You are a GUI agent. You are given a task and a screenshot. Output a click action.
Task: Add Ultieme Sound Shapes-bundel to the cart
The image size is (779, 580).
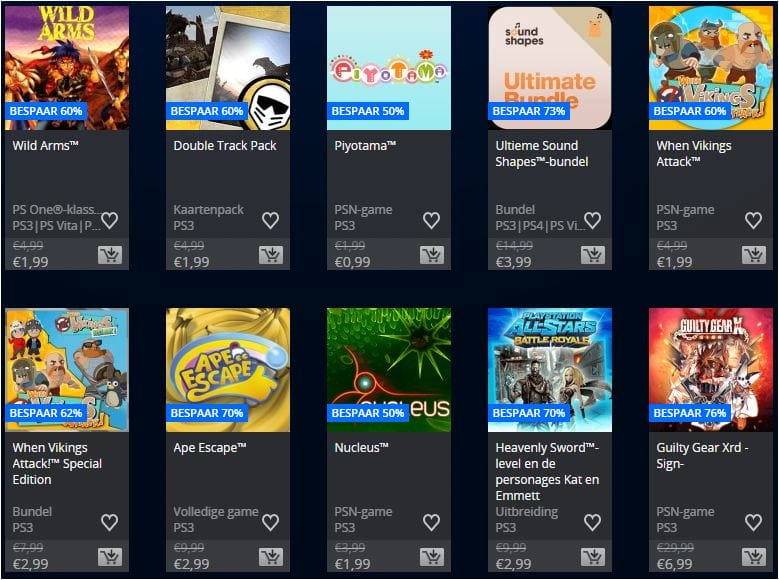tap(593, 255)
